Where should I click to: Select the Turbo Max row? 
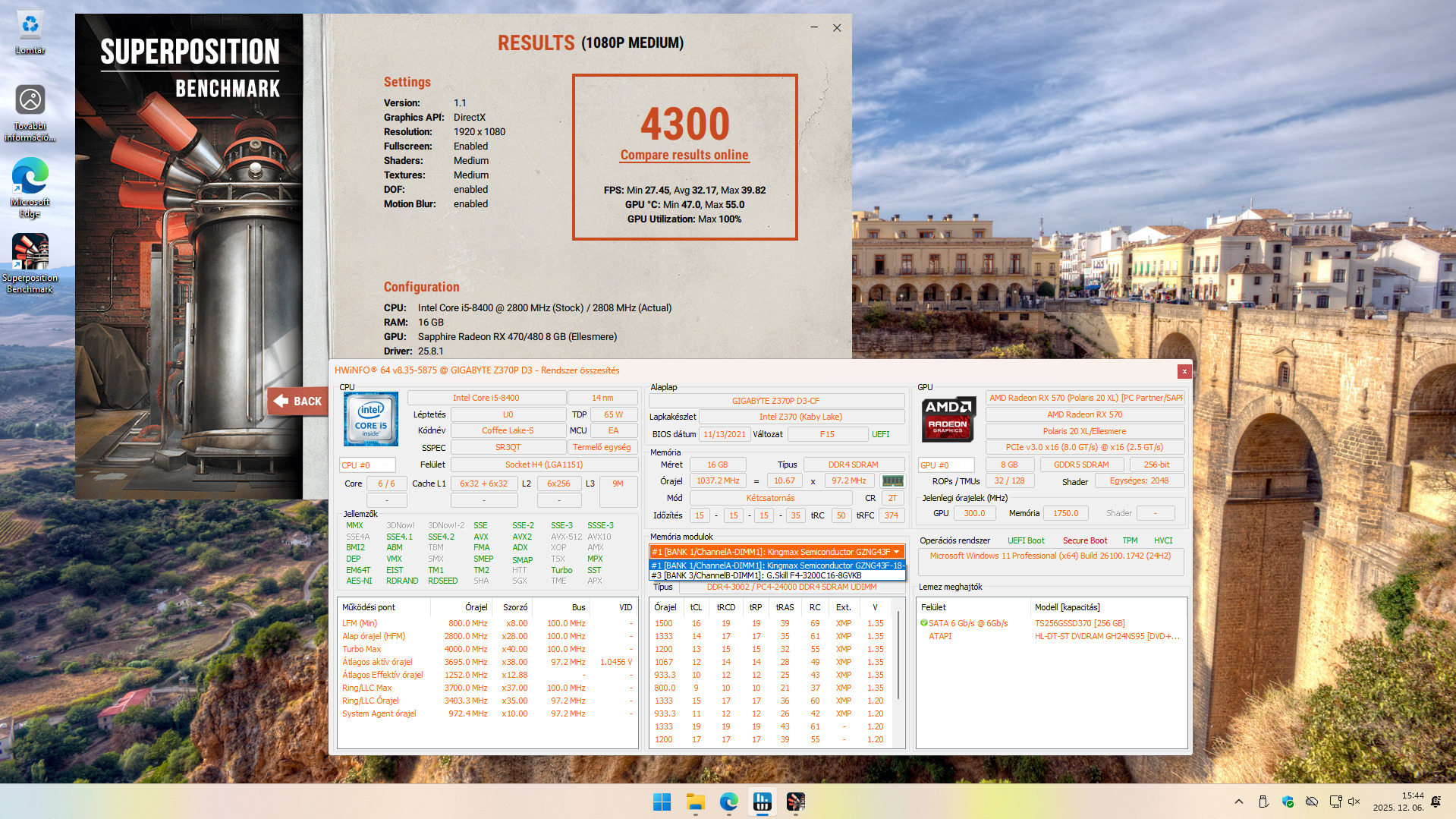[487, 649]
